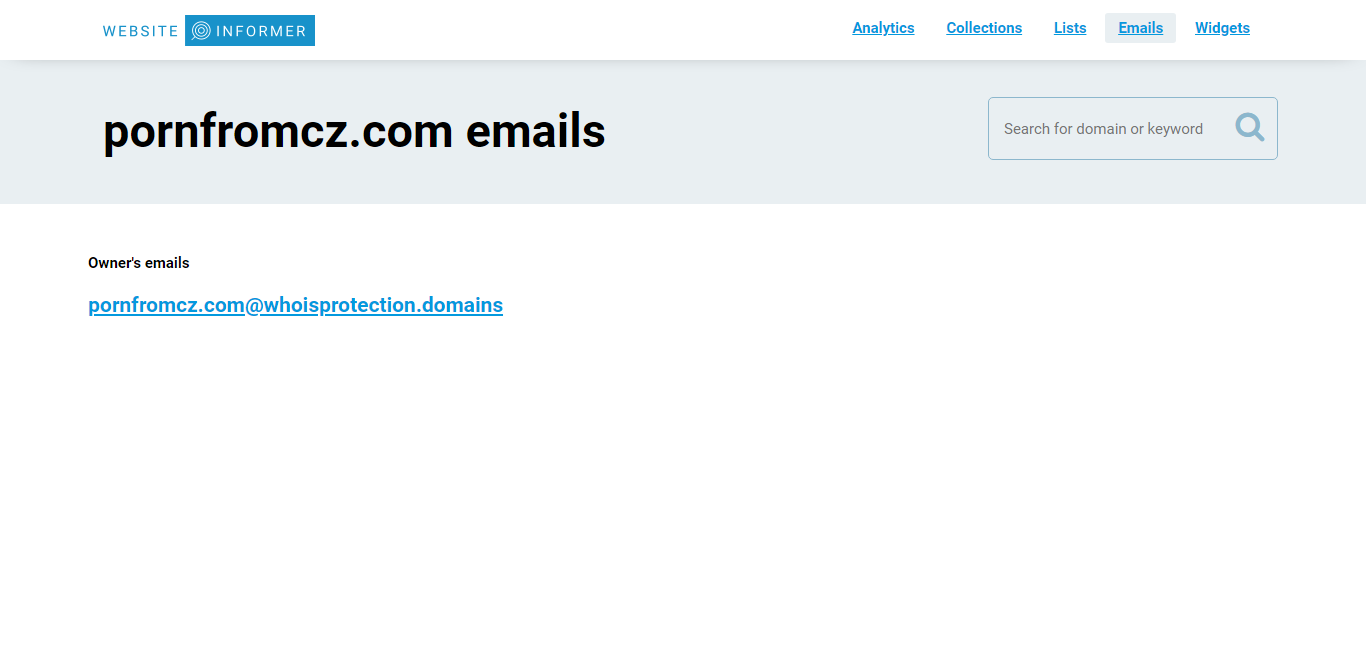Focus the domain or keyword search field
1366x657 pixels.
click(1132, 128)
